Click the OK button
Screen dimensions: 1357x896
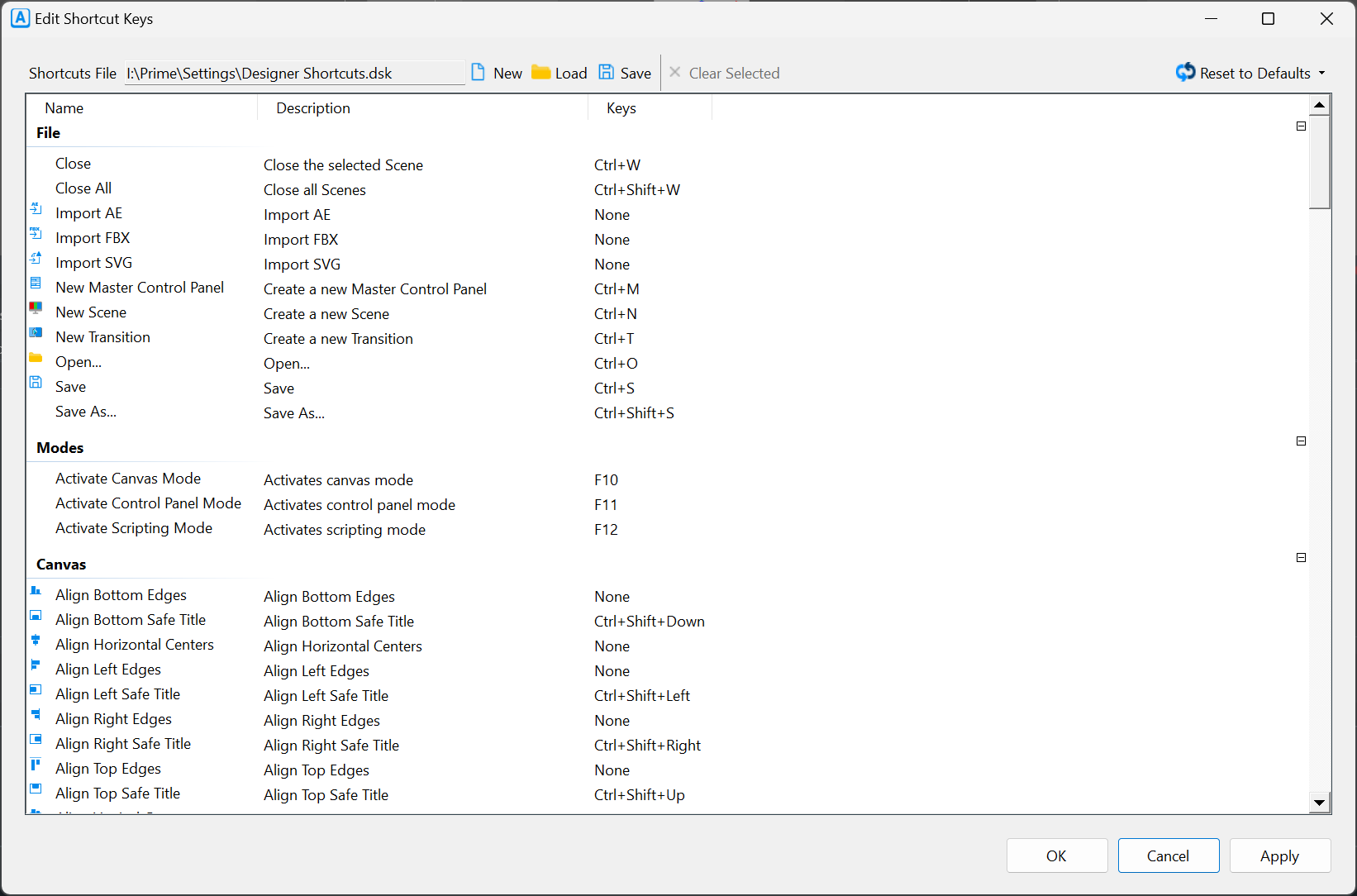coord(1056,855)
